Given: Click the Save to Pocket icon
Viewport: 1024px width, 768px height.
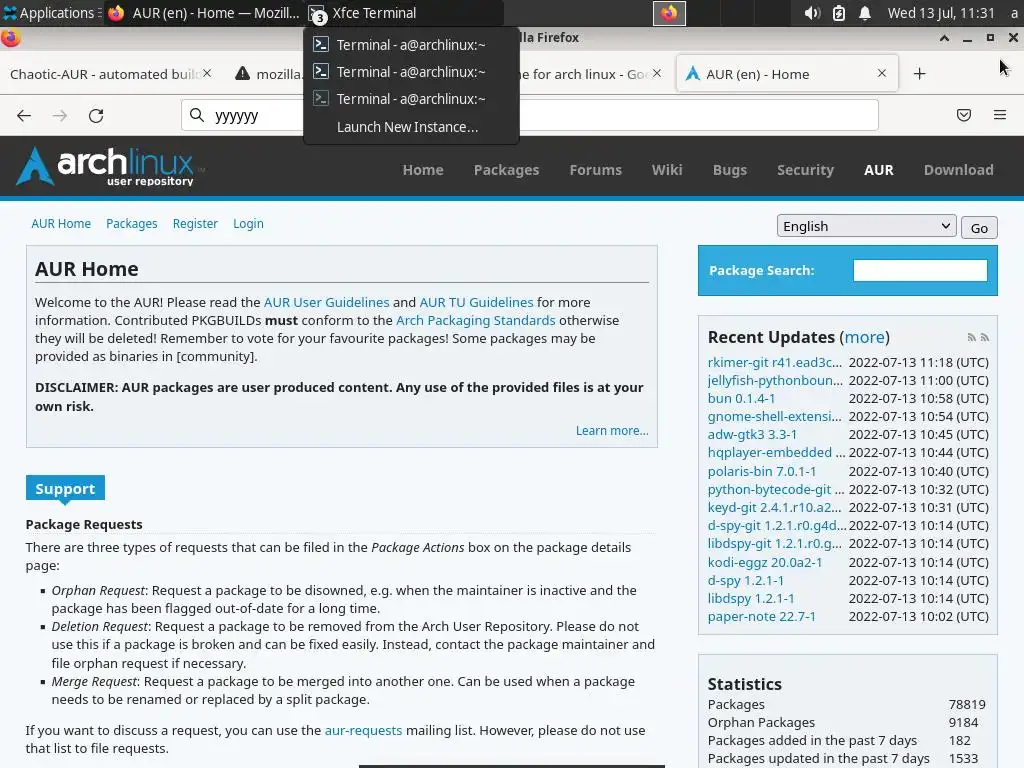Looking at the screenshot, I should tap(964, 116).
